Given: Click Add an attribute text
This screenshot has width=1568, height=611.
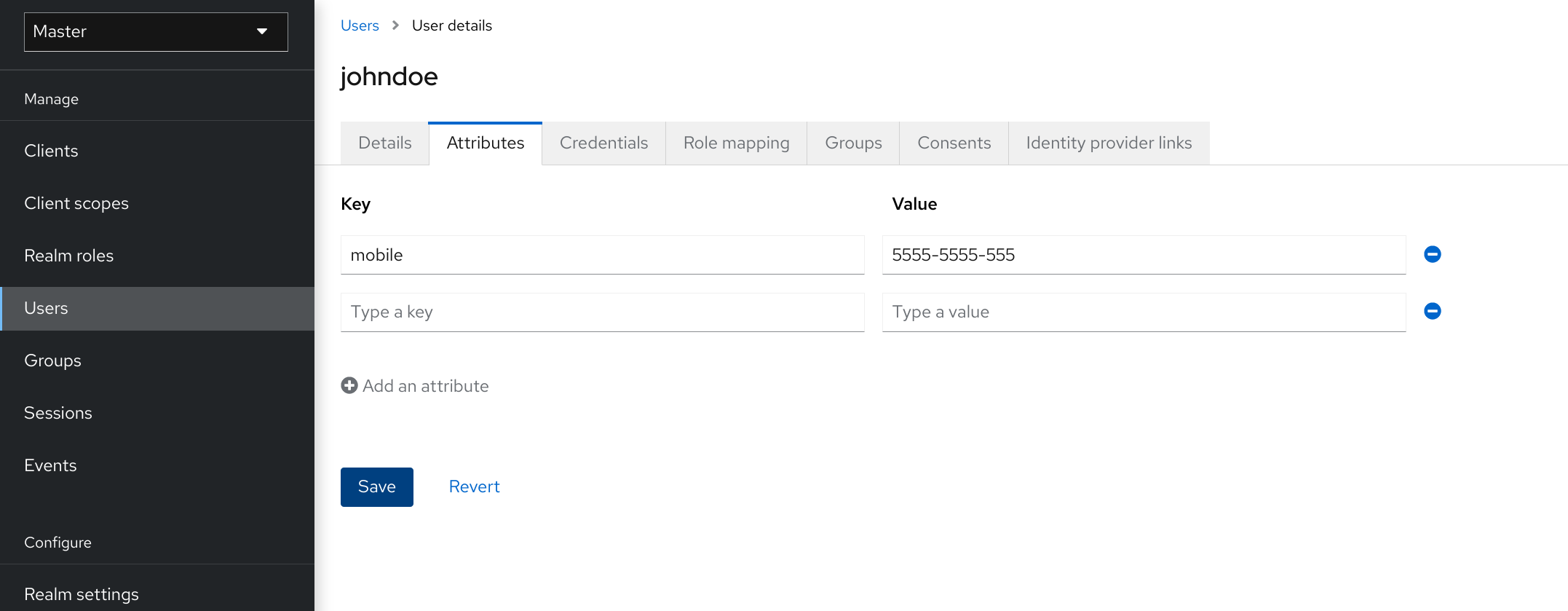Looking at the screenshot, I should point(425,386).
